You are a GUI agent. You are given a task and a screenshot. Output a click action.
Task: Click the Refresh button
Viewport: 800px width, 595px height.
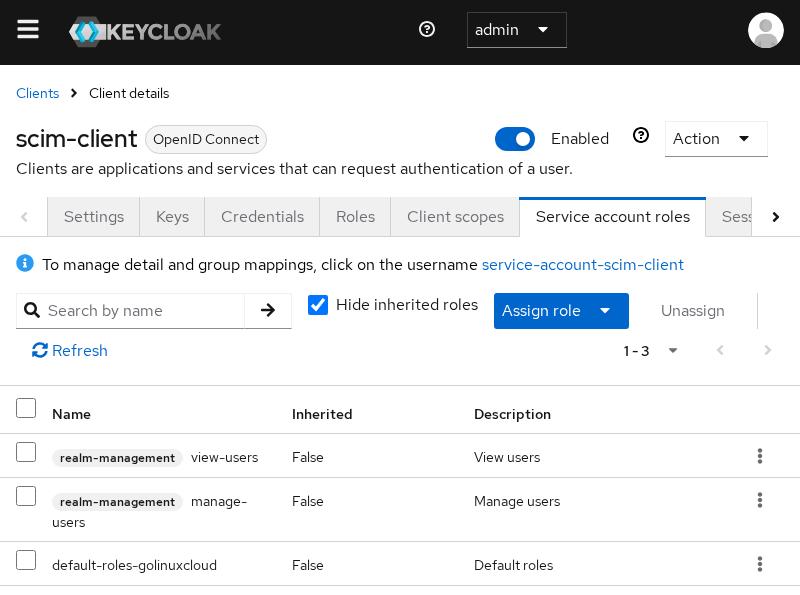tap(69, 351)
